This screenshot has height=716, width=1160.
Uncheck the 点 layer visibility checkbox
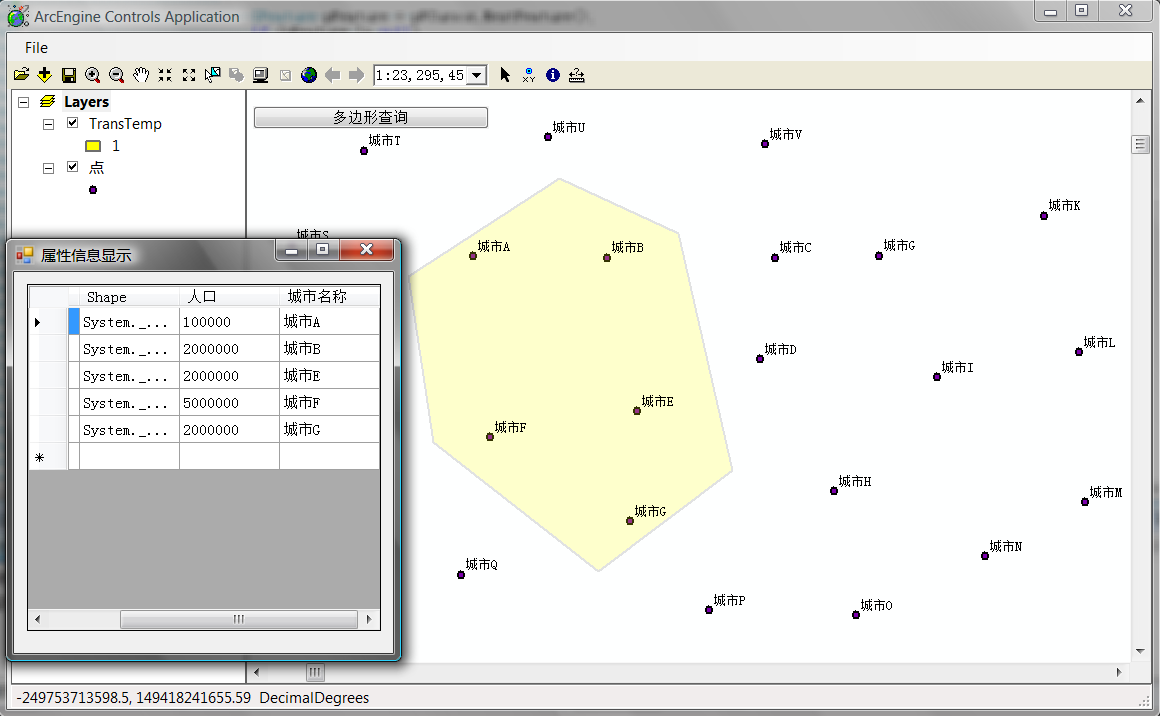click(x=72, y=167)
